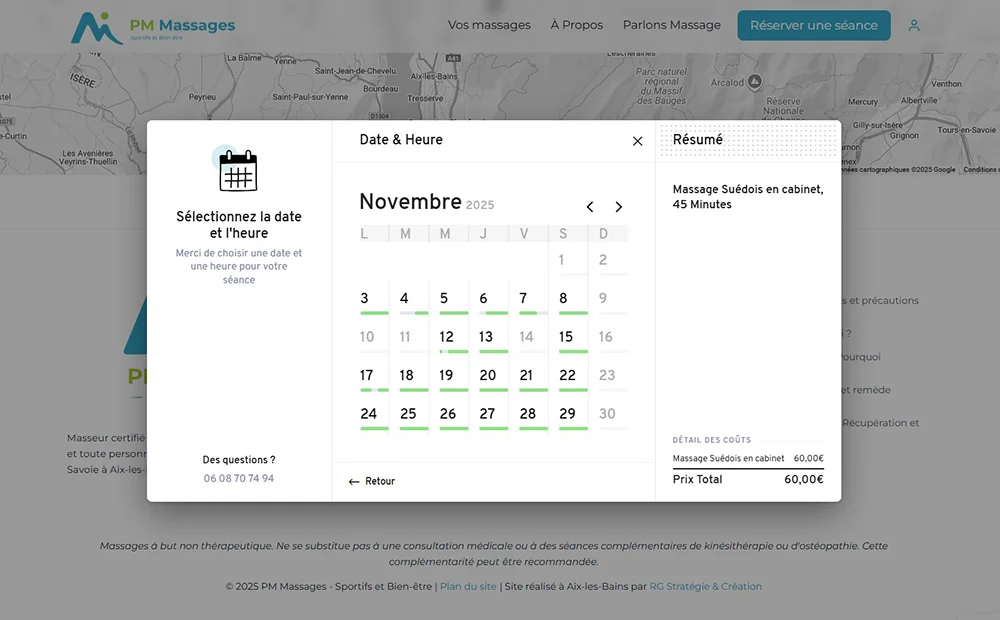Click the PM Massages logo
This screenshot has width=1000, height=620.
coord(153,27)
